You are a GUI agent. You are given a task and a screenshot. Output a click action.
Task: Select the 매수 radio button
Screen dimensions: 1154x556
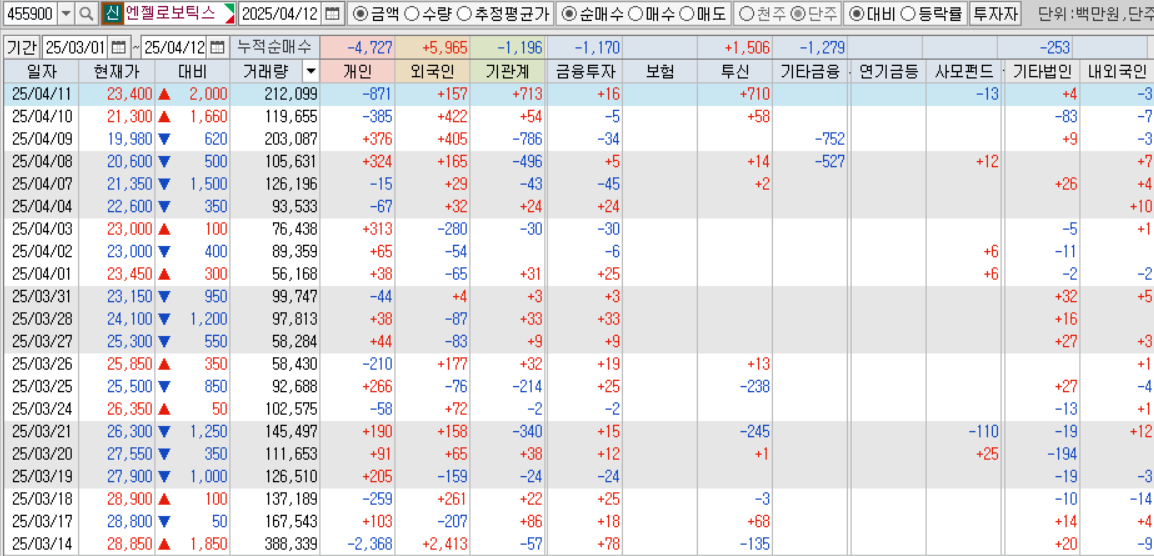point(634,13)
